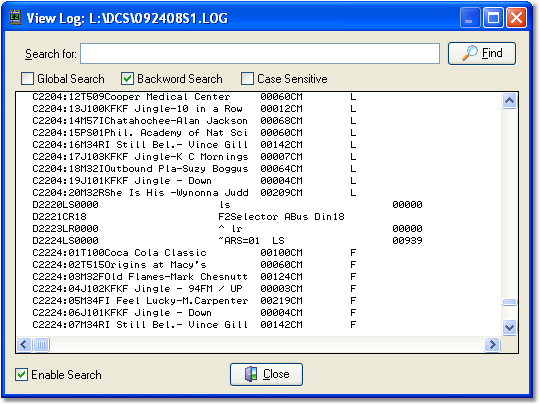Viewport: 540px width, 405px height.
Task: Turn on Case Sensitive matching
Action: coord(247,79)
